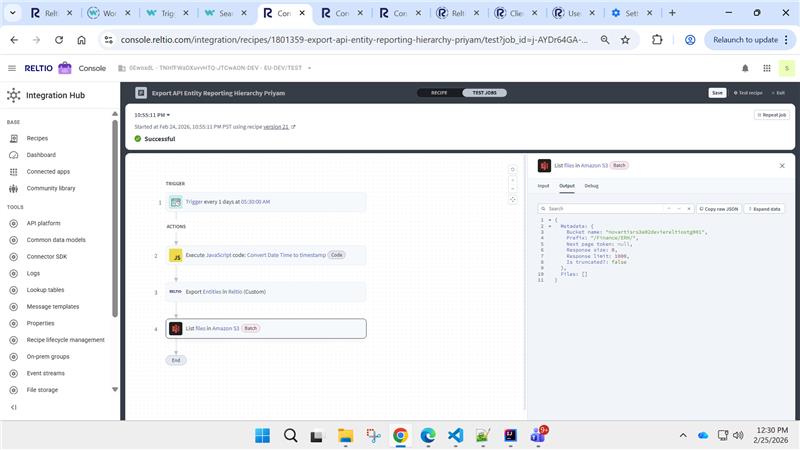Open Community library in the sidebar
The width and height of the screenshot is (800, 450).
51,188
